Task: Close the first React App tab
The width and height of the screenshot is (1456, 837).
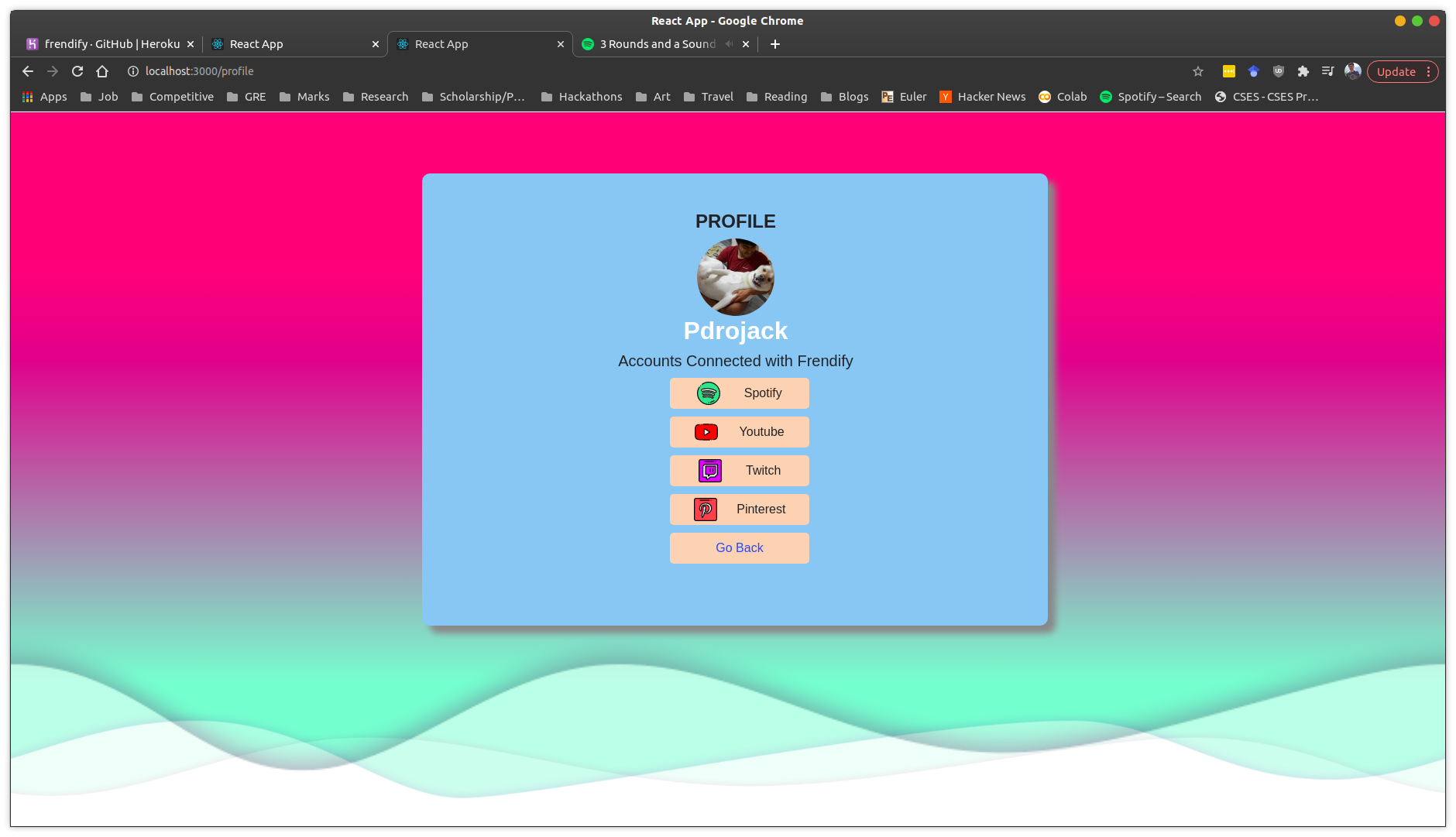Action: click(376, 44)
